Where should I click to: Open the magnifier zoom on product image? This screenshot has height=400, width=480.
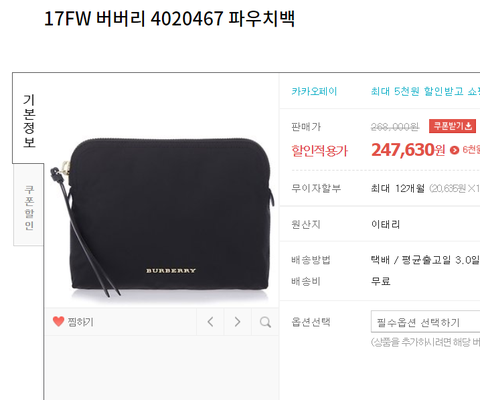(x=265, y=322)
